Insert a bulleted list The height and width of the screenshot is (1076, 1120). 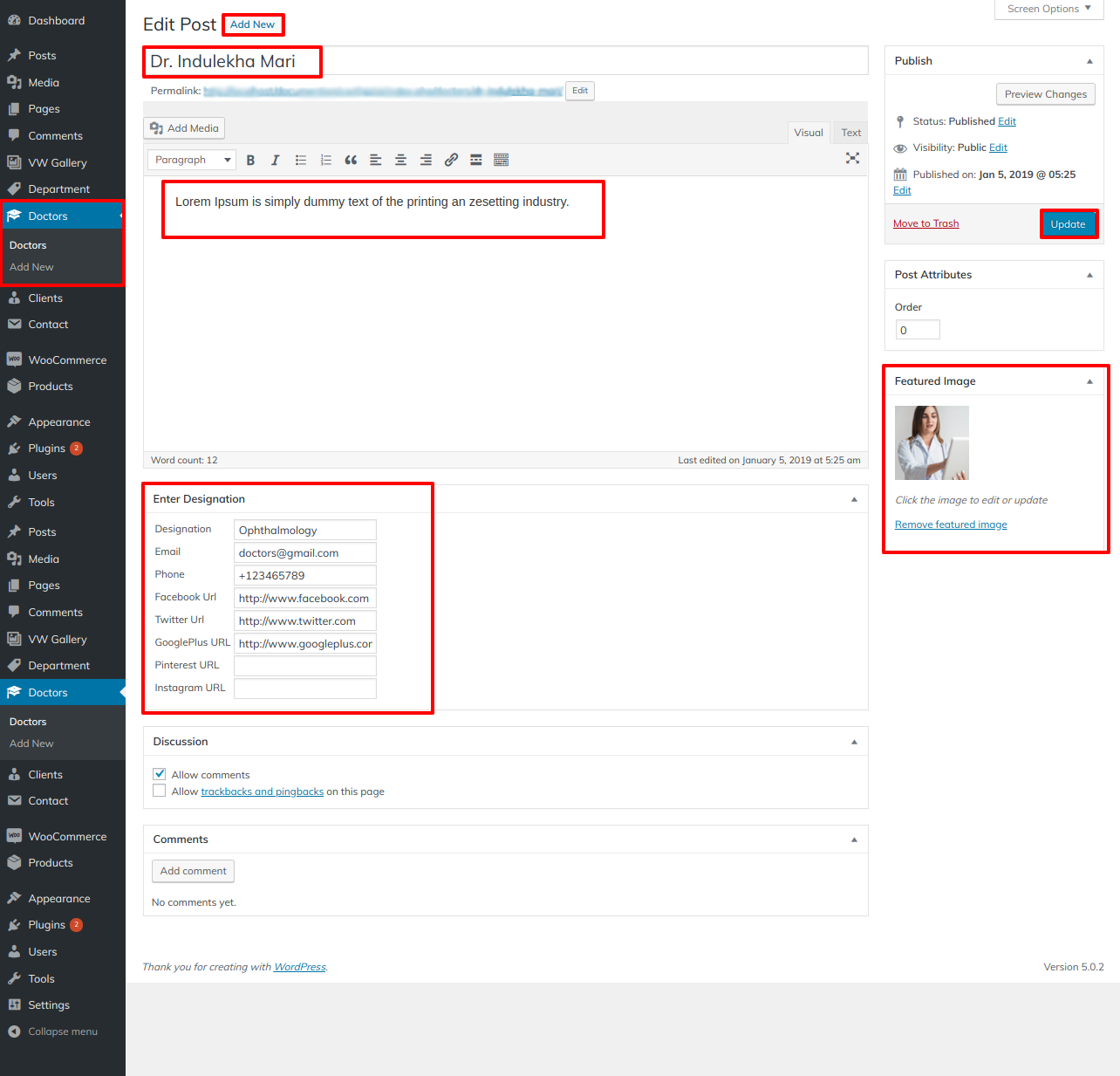301,160
